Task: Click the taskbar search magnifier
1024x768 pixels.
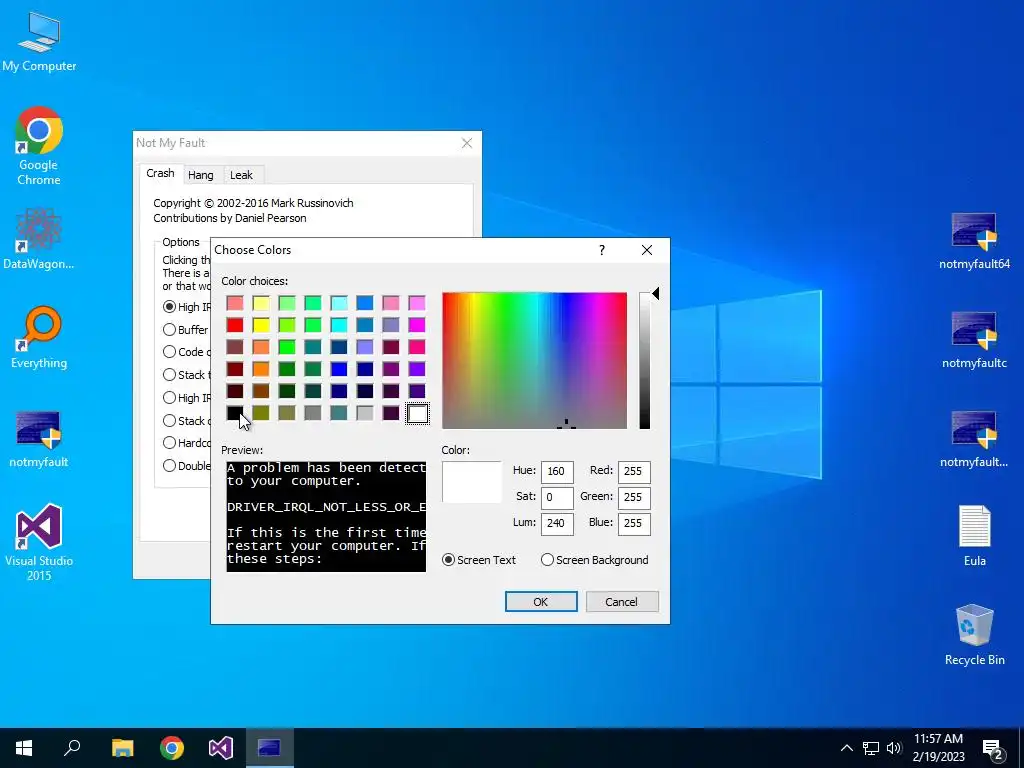Action: 72,748
